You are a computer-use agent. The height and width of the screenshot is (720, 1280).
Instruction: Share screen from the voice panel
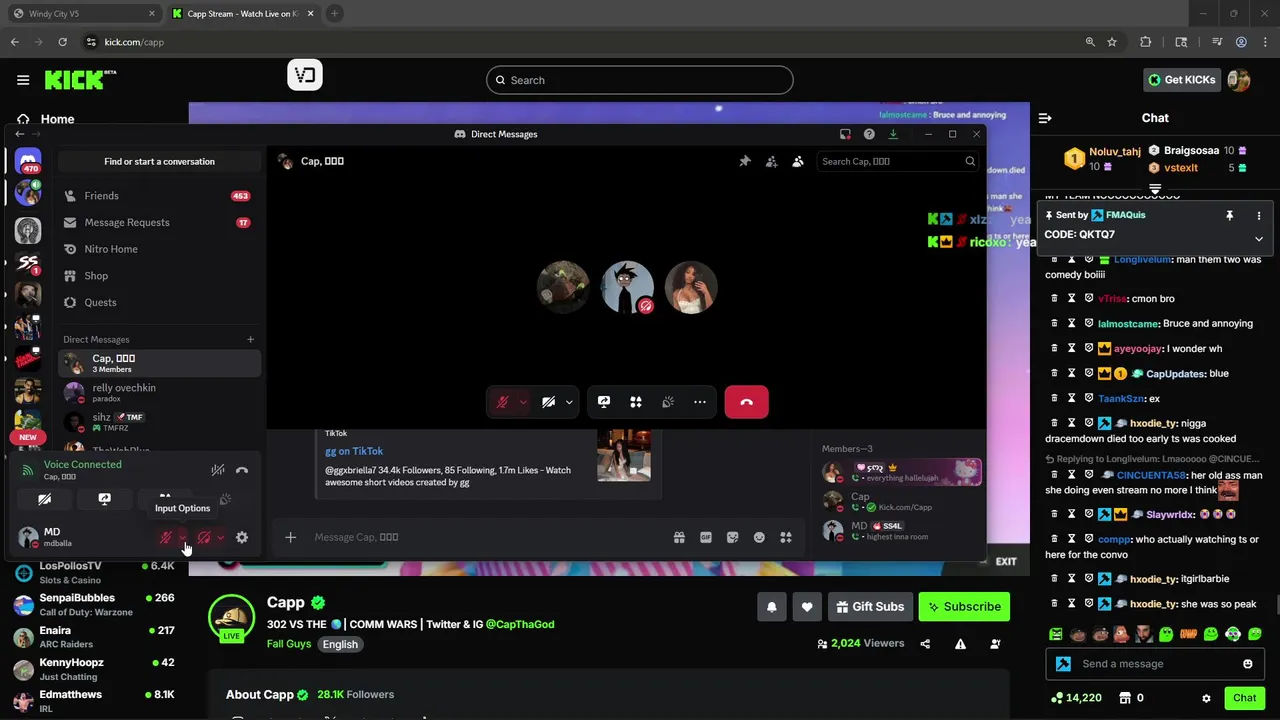click(x=104, y=499)
